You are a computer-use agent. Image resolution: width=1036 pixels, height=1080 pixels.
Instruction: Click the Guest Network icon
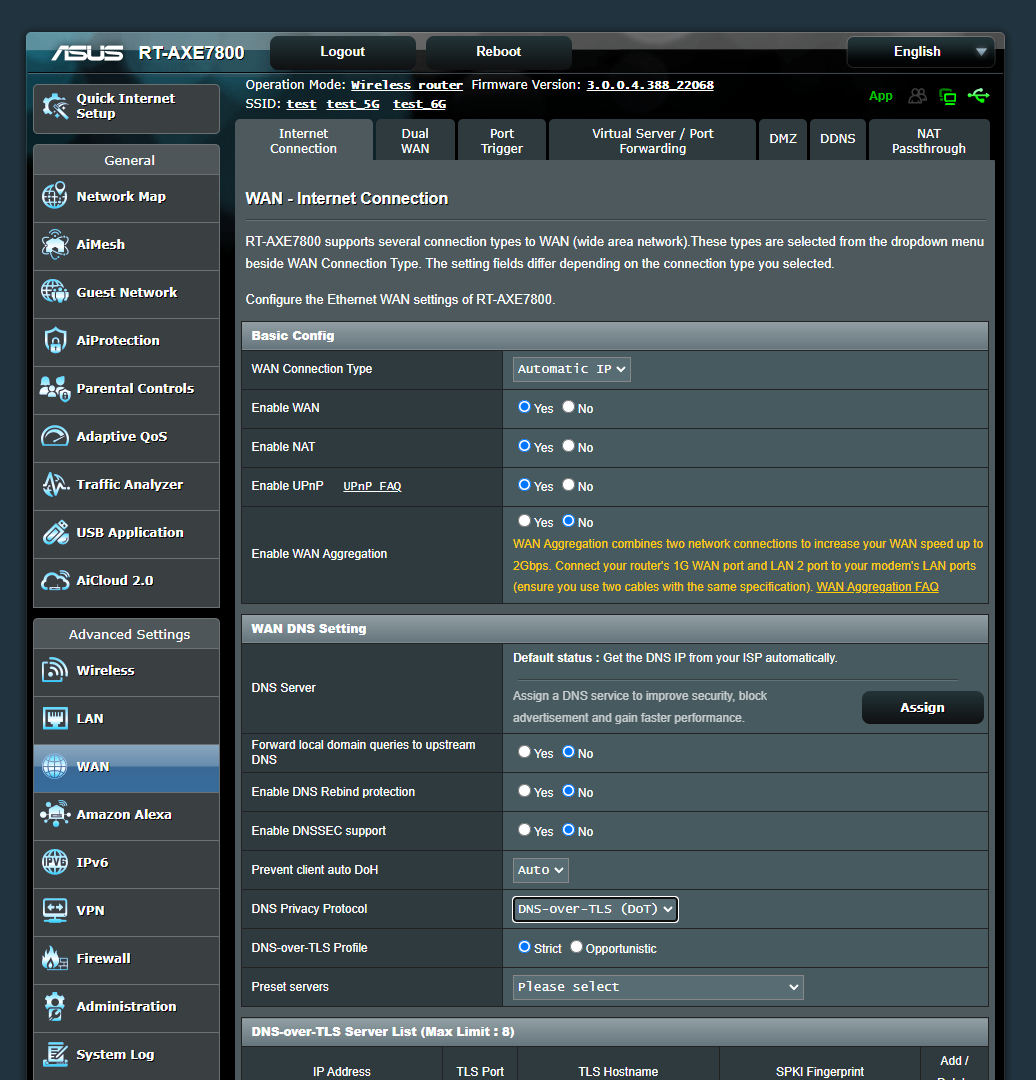point(55,292)
